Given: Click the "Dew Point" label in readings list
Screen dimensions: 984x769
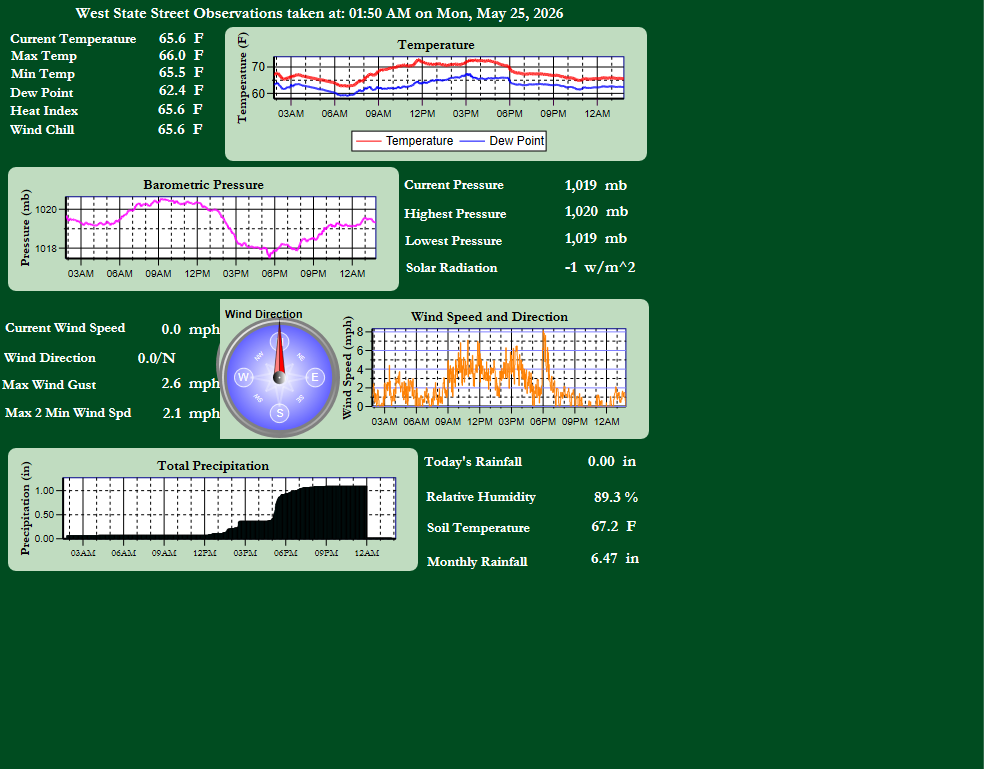Looking at the screenshot, I should pos(42,92).
